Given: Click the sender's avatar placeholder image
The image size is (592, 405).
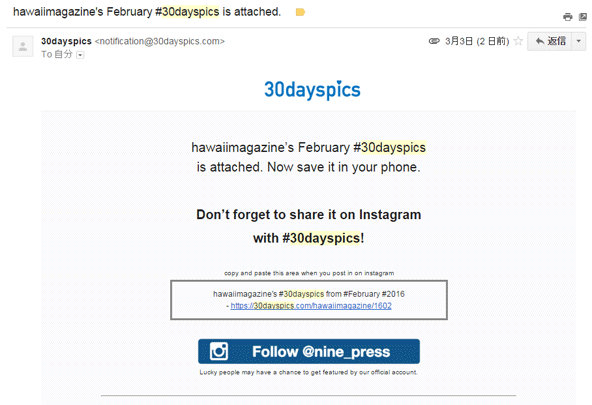Looking at the screenshot, I should (x=23, y=46).
